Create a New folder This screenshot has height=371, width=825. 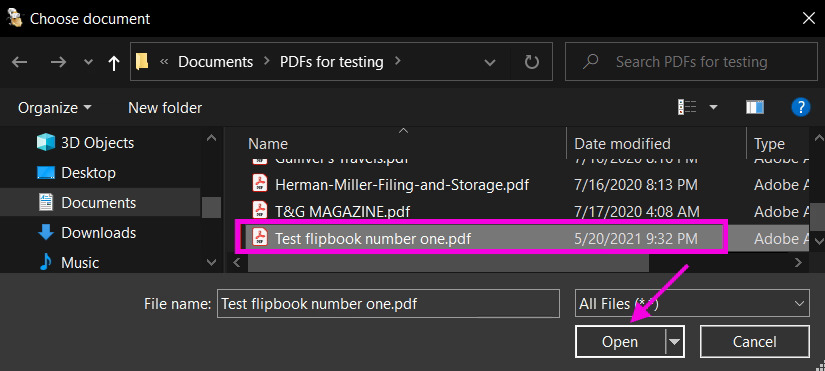tap(165, 108)
